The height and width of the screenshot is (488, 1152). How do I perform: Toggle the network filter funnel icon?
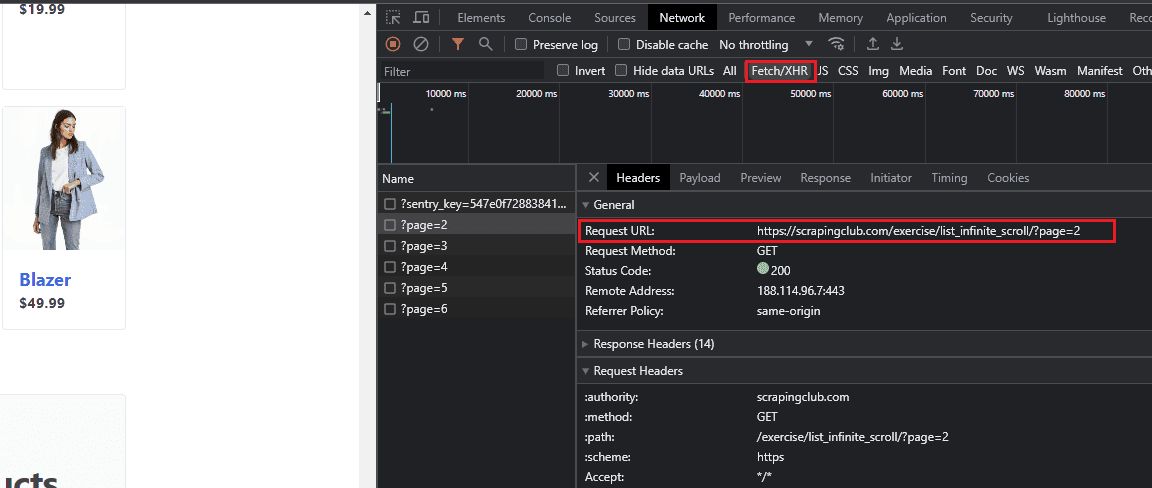point(458,44)
